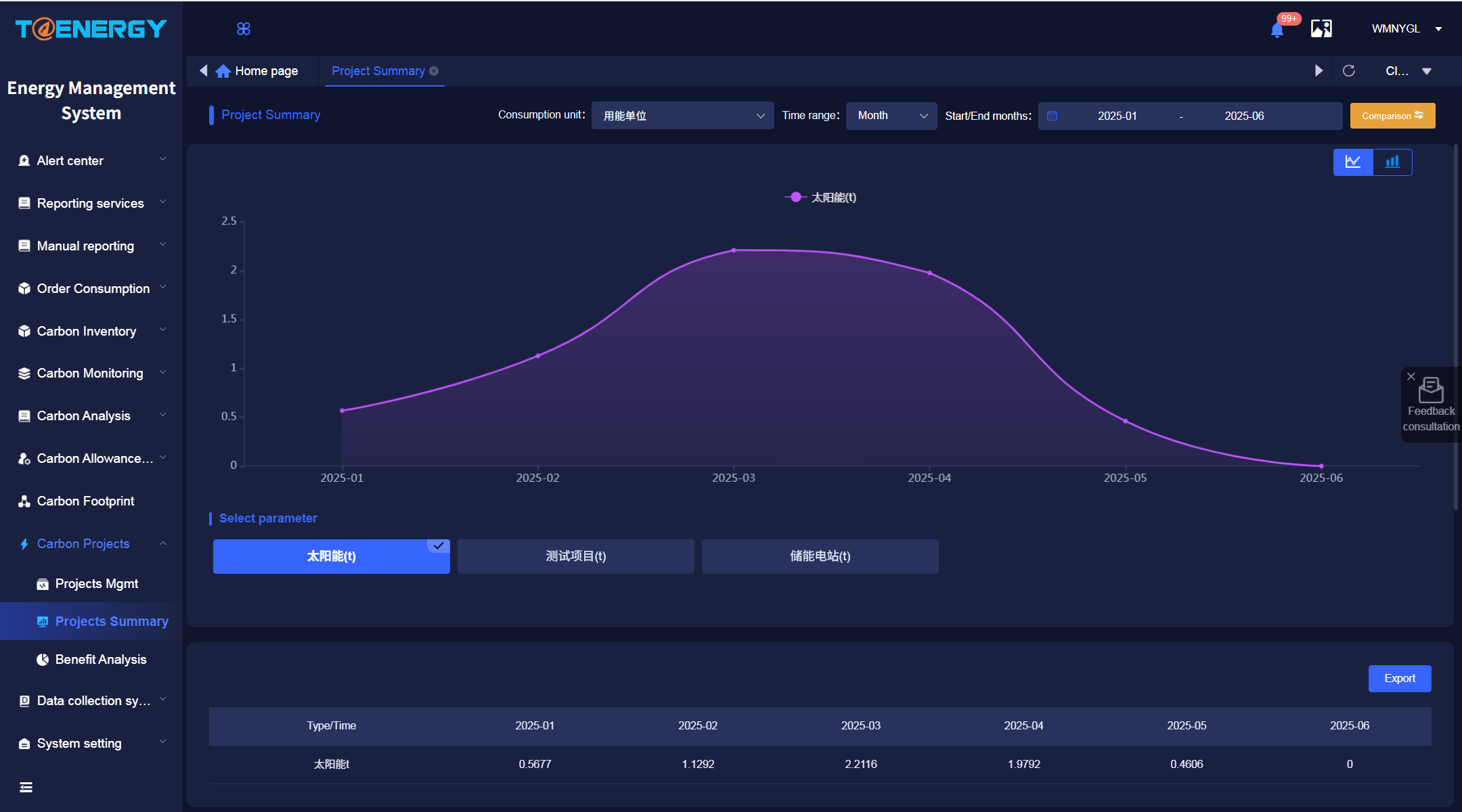Open the notifications bell icon
This screenshot has height=812, width=1462.
(1277, 30)
